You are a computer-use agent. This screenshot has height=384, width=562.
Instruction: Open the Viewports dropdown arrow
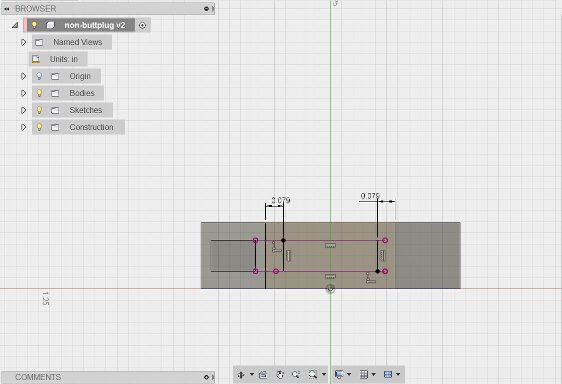(x=398, y=375)
